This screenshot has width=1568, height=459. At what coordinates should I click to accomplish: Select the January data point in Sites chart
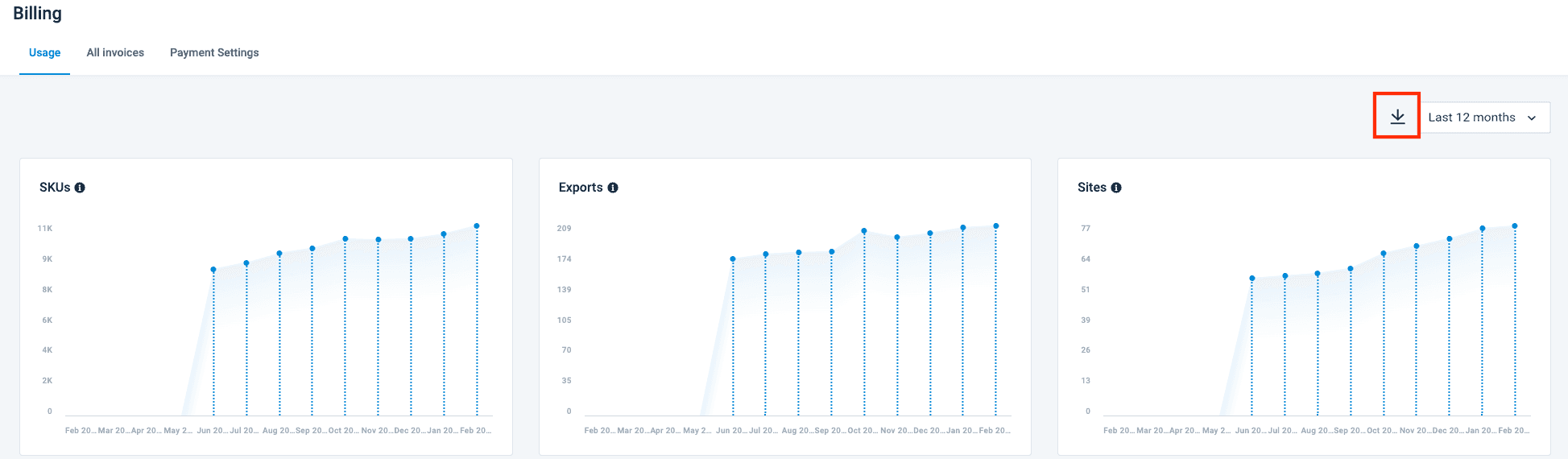coord(1483,229)
